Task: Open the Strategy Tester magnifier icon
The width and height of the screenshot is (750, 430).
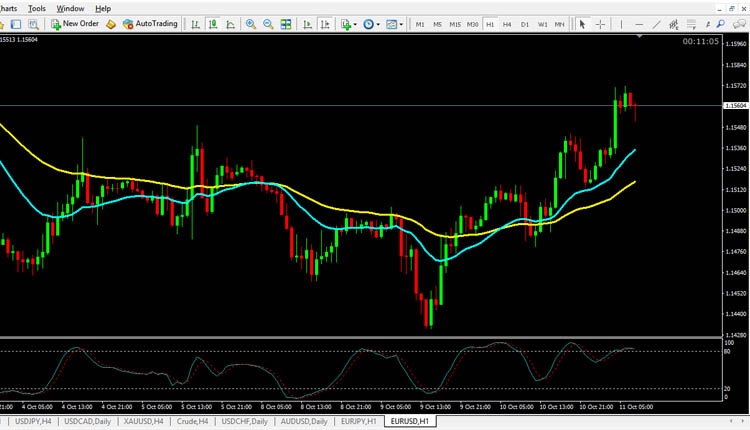Action: (x=33, y=24)
